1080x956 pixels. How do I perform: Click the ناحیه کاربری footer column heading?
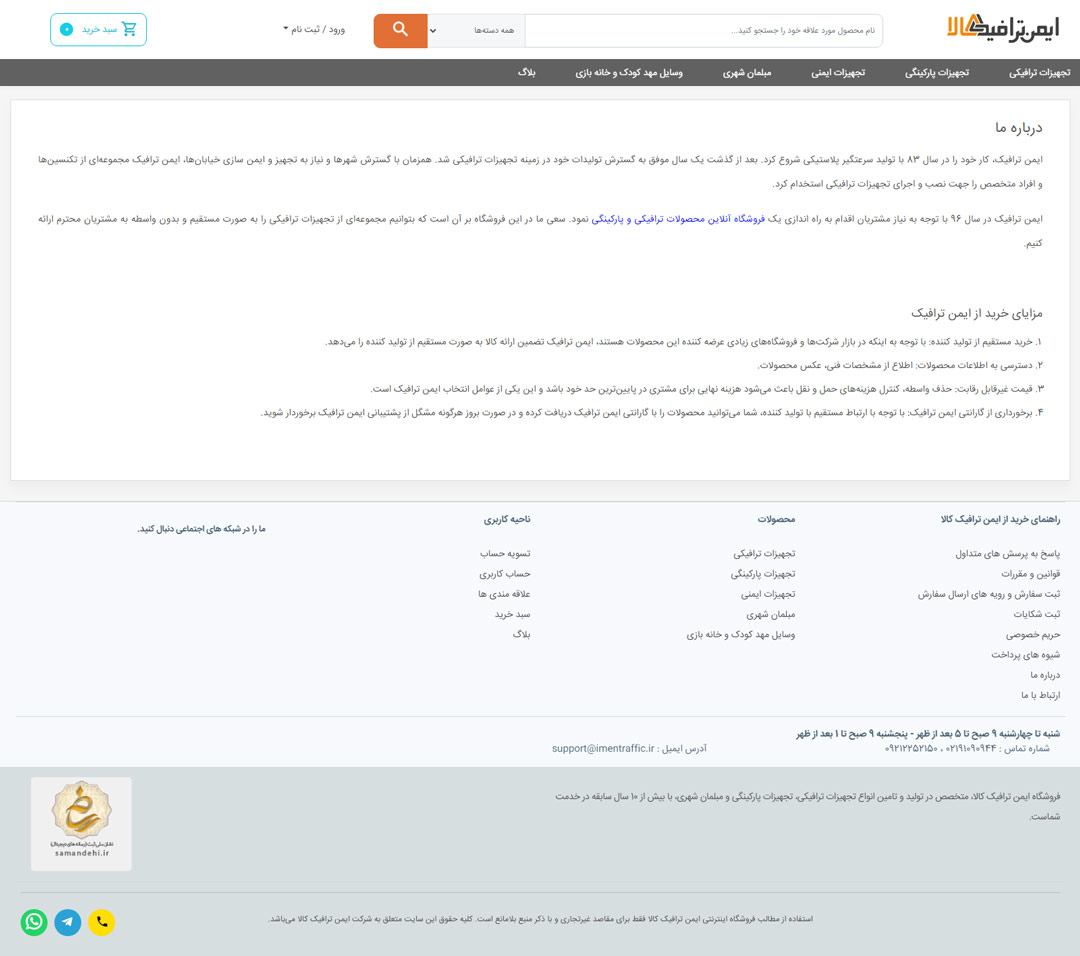pos(507,519)
